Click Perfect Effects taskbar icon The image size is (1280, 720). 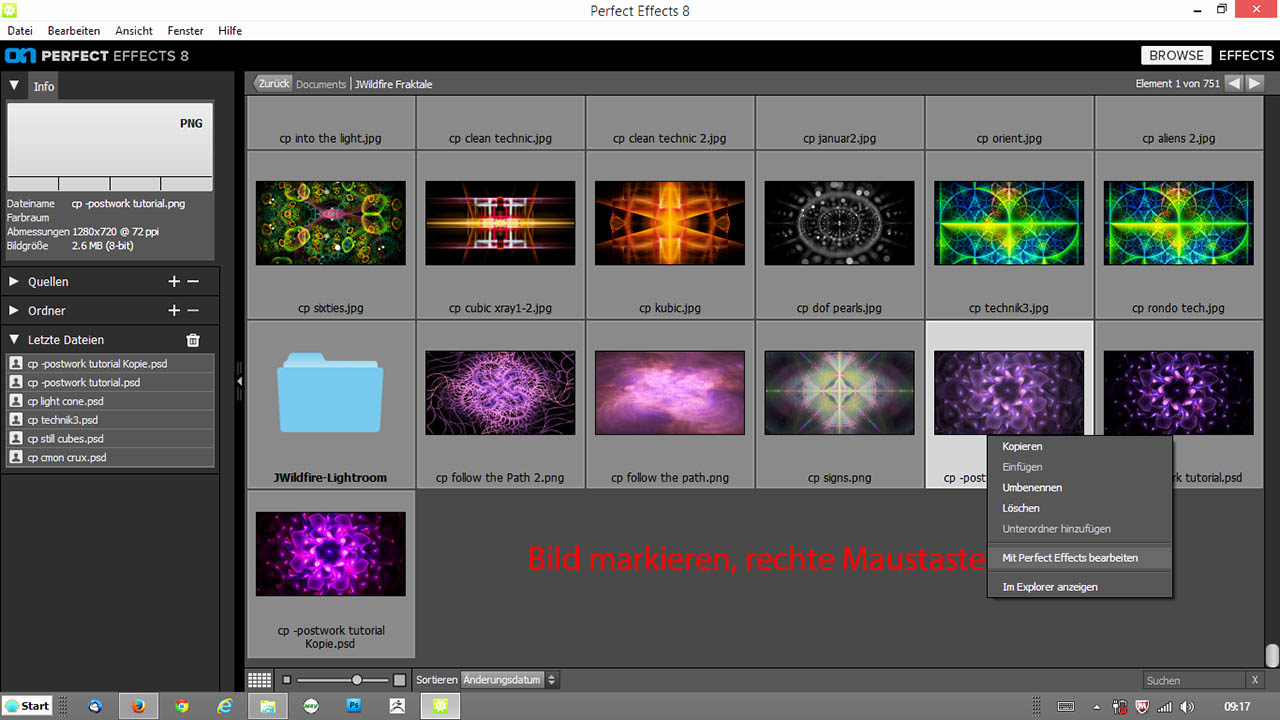[440, 706]
